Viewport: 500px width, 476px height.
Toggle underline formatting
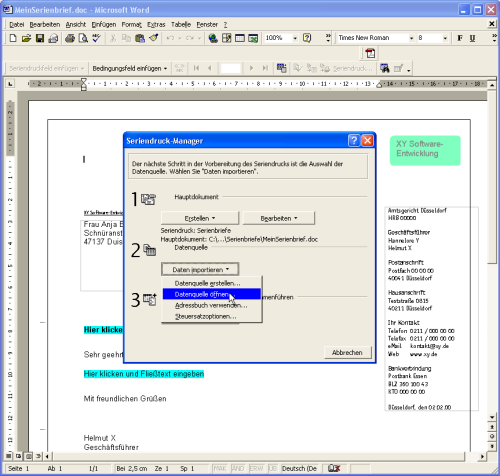(472, 38)
